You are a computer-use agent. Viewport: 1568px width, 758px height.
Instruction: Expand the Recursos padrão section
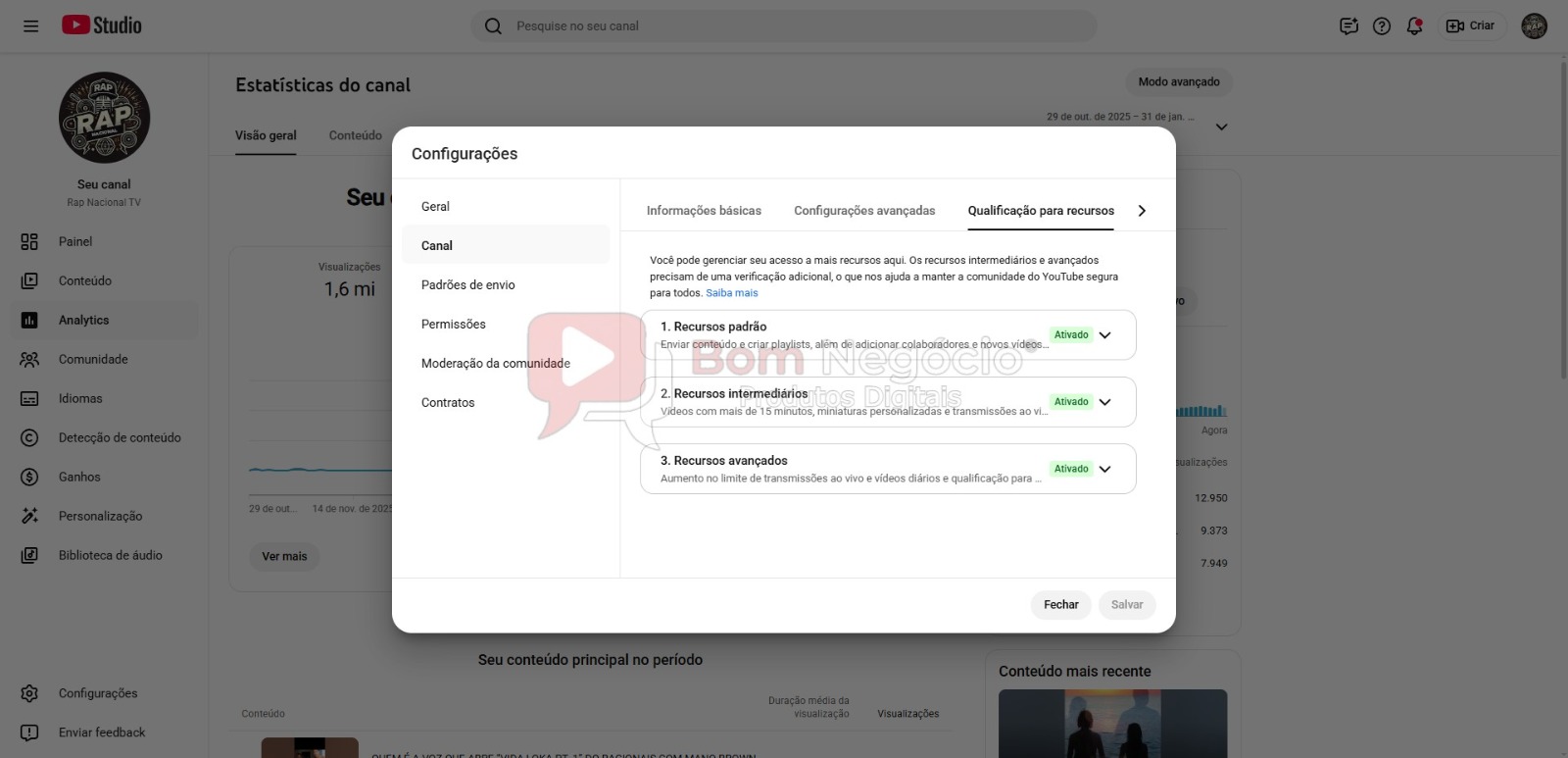(1104, 335)
